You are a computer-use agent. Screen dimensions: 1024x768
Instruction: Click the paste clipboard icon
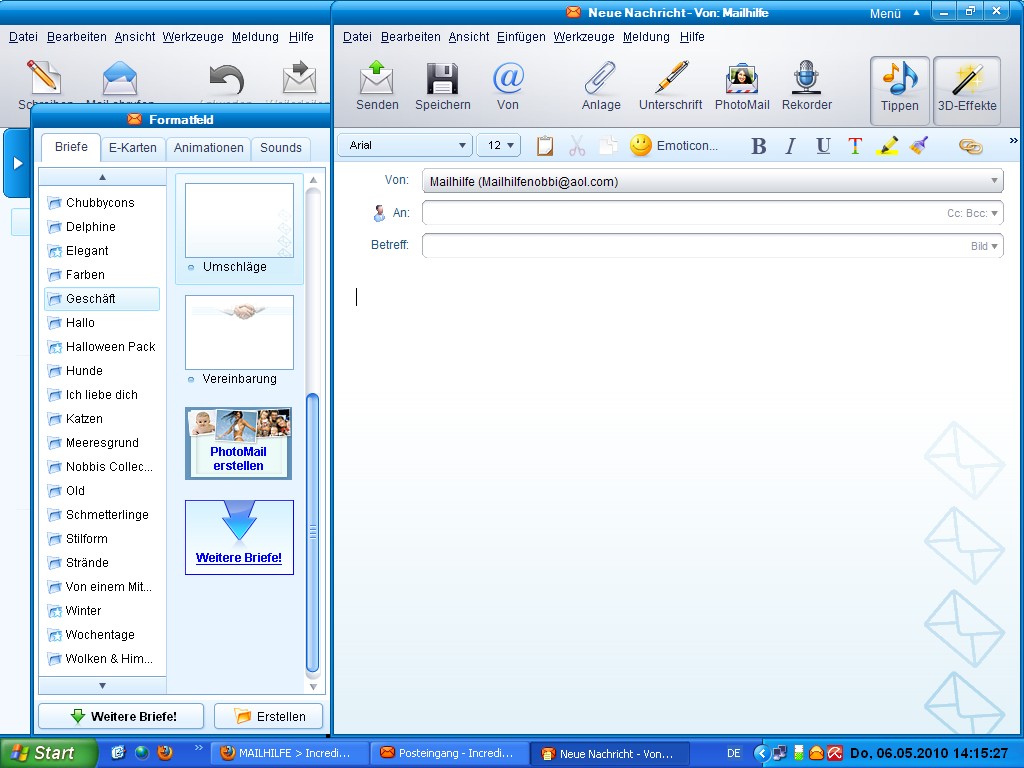[x=545, y=146]
